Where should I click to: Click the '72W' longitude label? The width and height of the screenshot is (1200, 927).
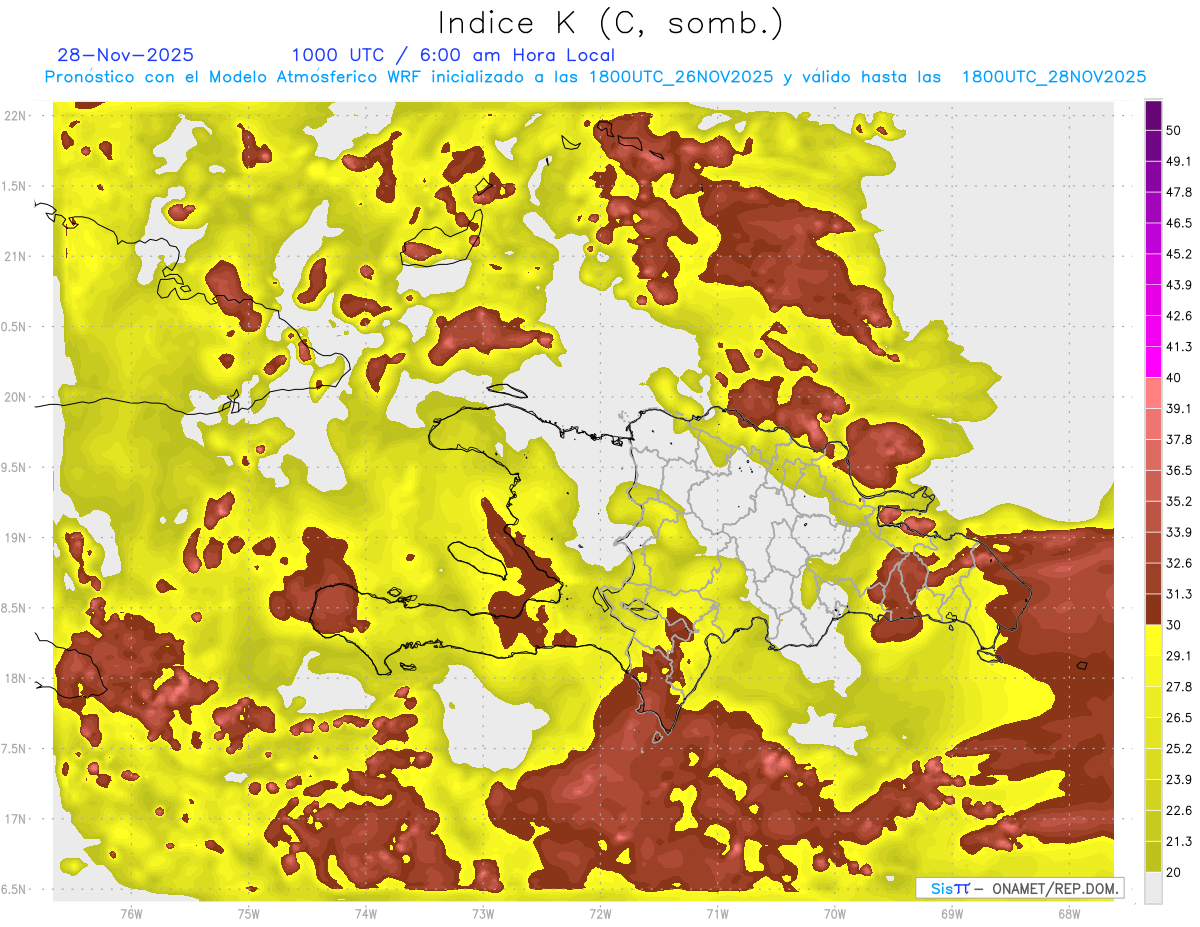[x=600, y=913]
